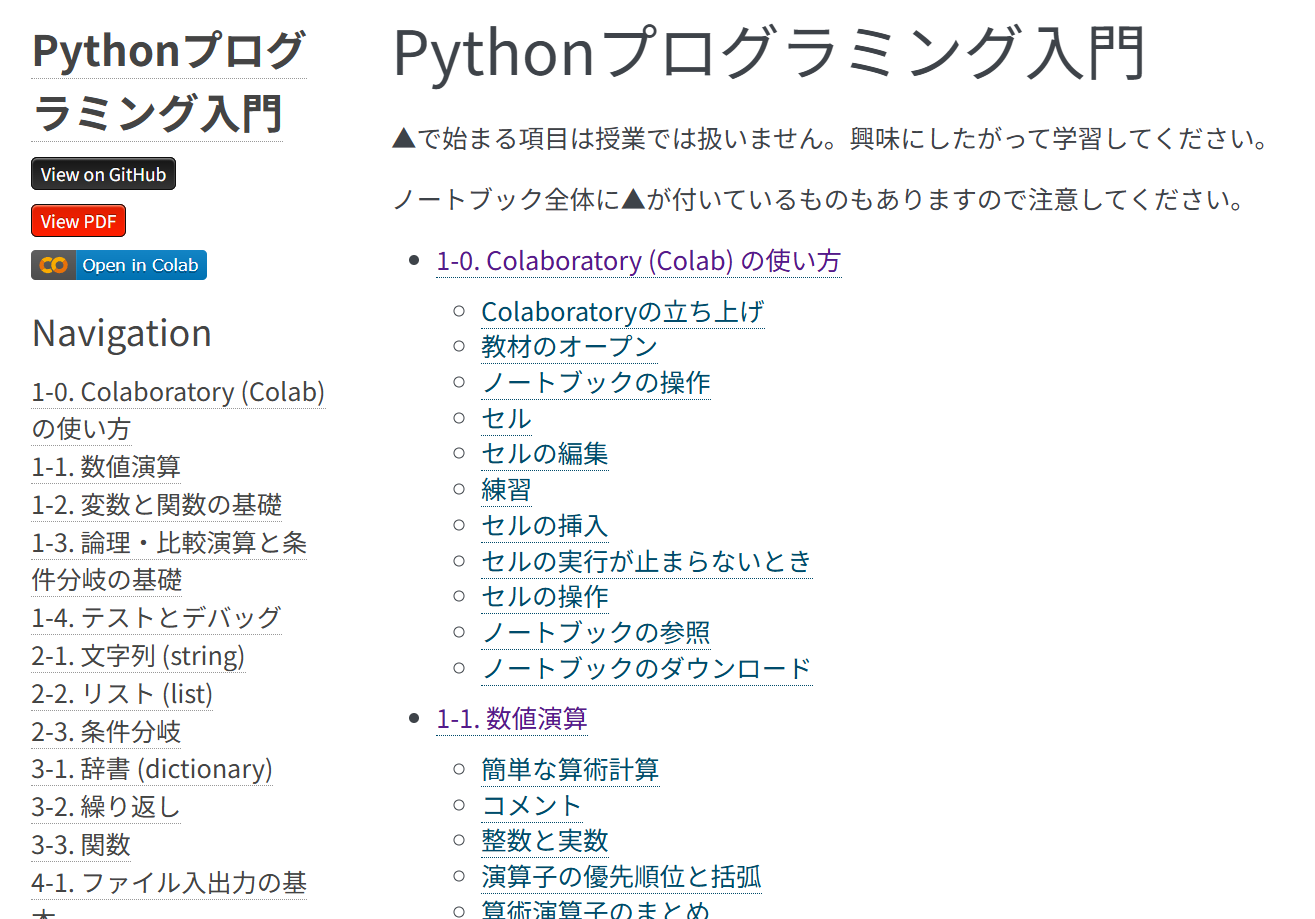This screenshot has width=1315, height=919.
Task: Click the Colab logo icon on badge
Action: [x=53, y=265]
